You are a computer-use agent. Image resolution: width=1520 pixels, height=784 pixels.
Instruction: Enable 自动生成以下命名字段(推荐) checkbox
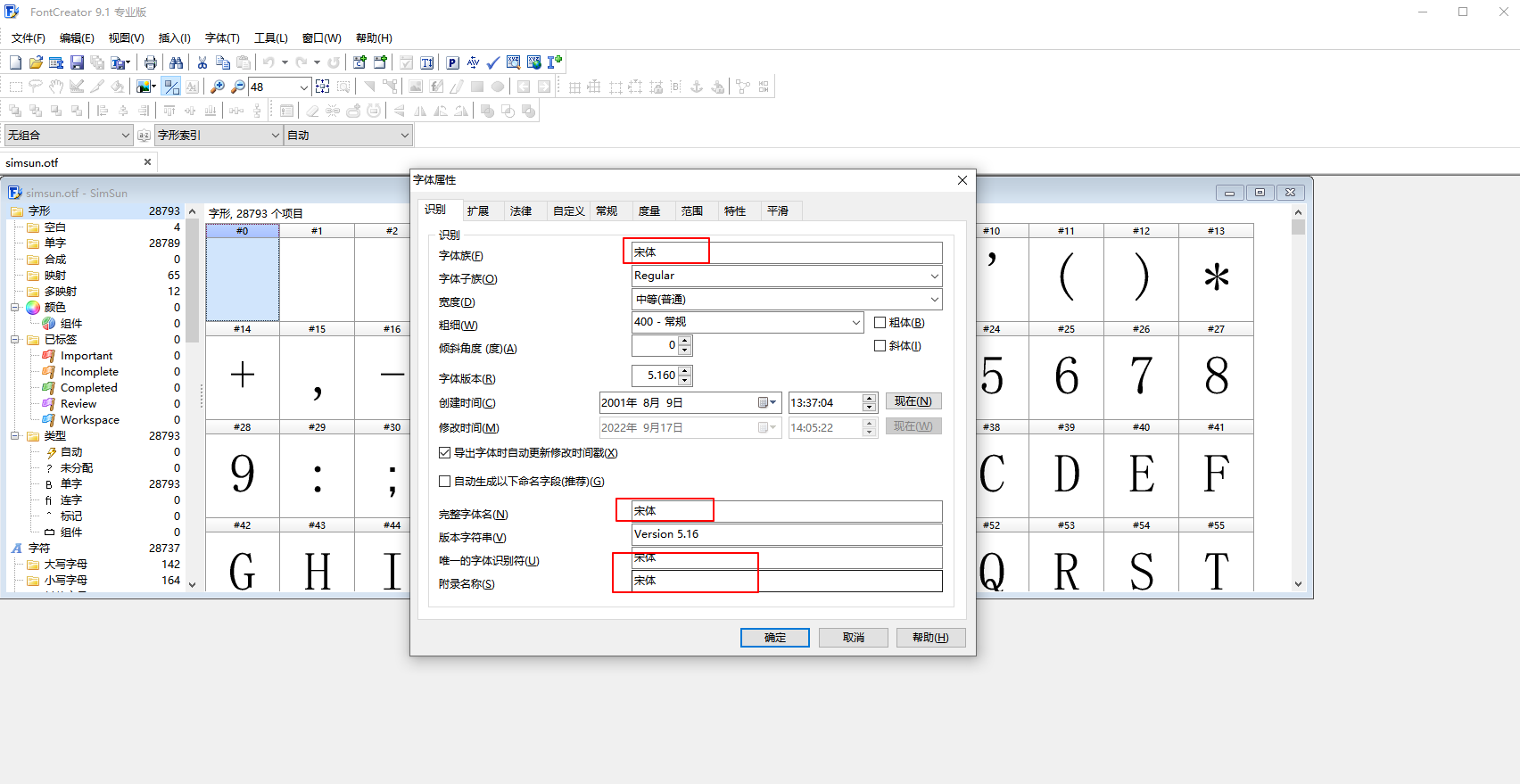(445, 482)
